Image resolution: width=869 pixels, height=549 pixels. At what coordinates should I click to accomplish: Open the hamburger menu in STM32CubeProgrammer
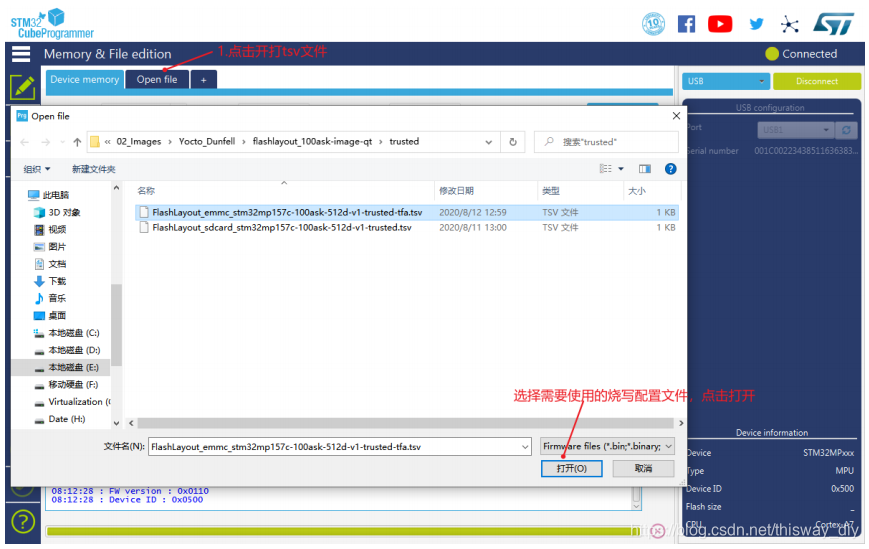(x=21, y=54)
